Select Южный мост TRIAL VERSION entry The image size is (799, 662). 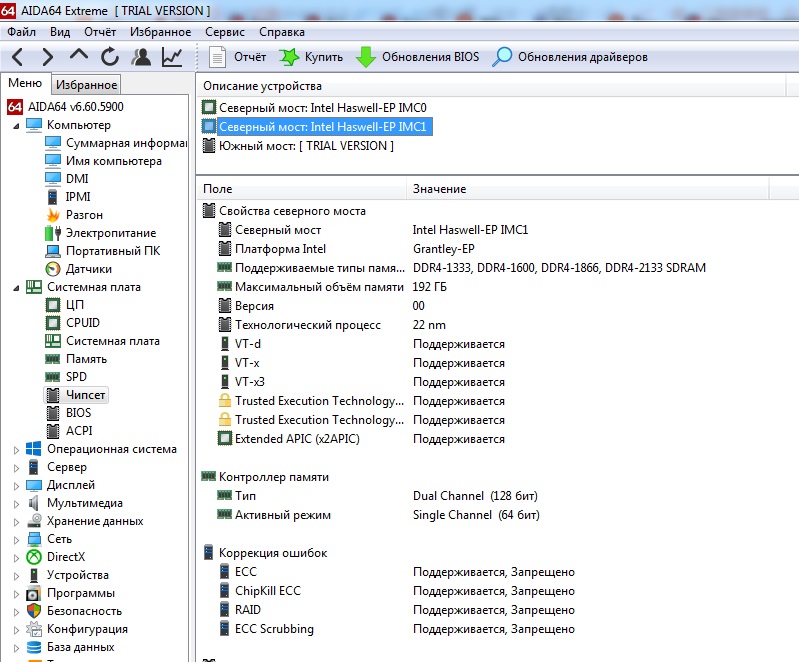pyautogui.click(x=306, y=146)
